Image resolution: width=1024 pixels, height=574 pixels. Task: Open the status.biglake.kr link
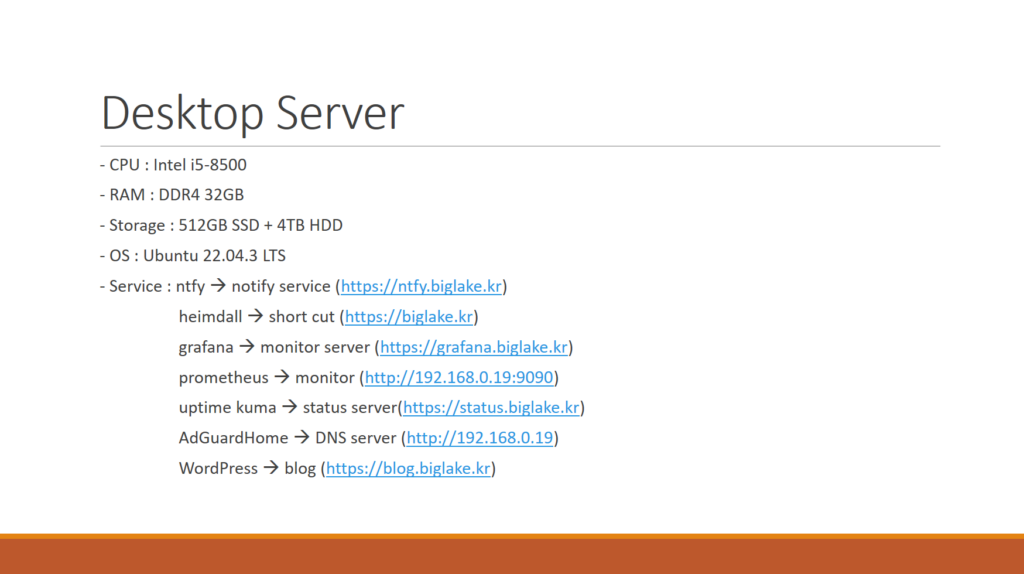click(491, 408)
